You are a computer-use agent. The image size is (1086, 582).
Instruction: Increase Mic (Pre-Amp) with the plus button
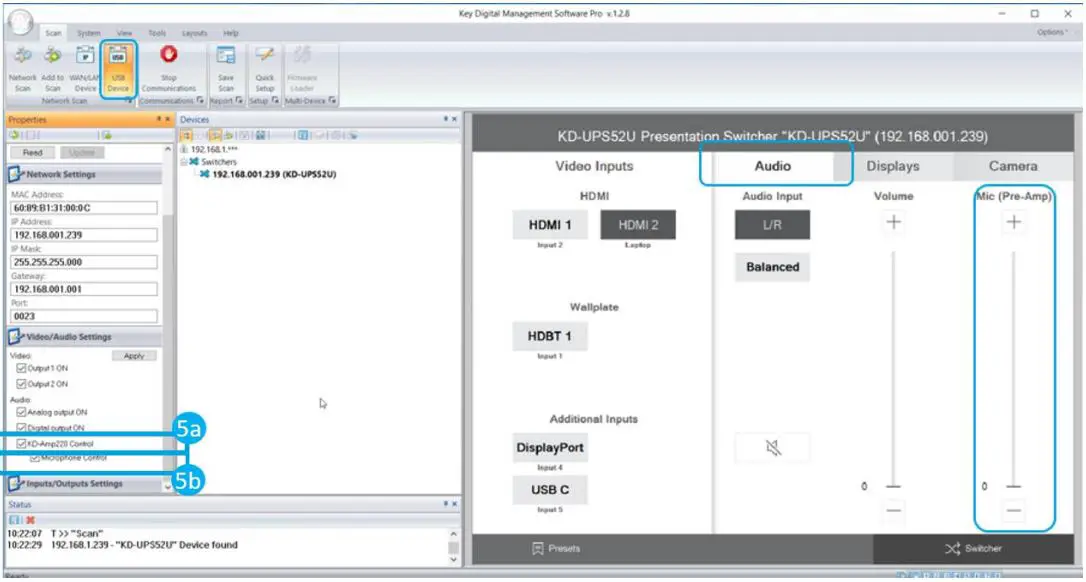(x=1013, y=222)
